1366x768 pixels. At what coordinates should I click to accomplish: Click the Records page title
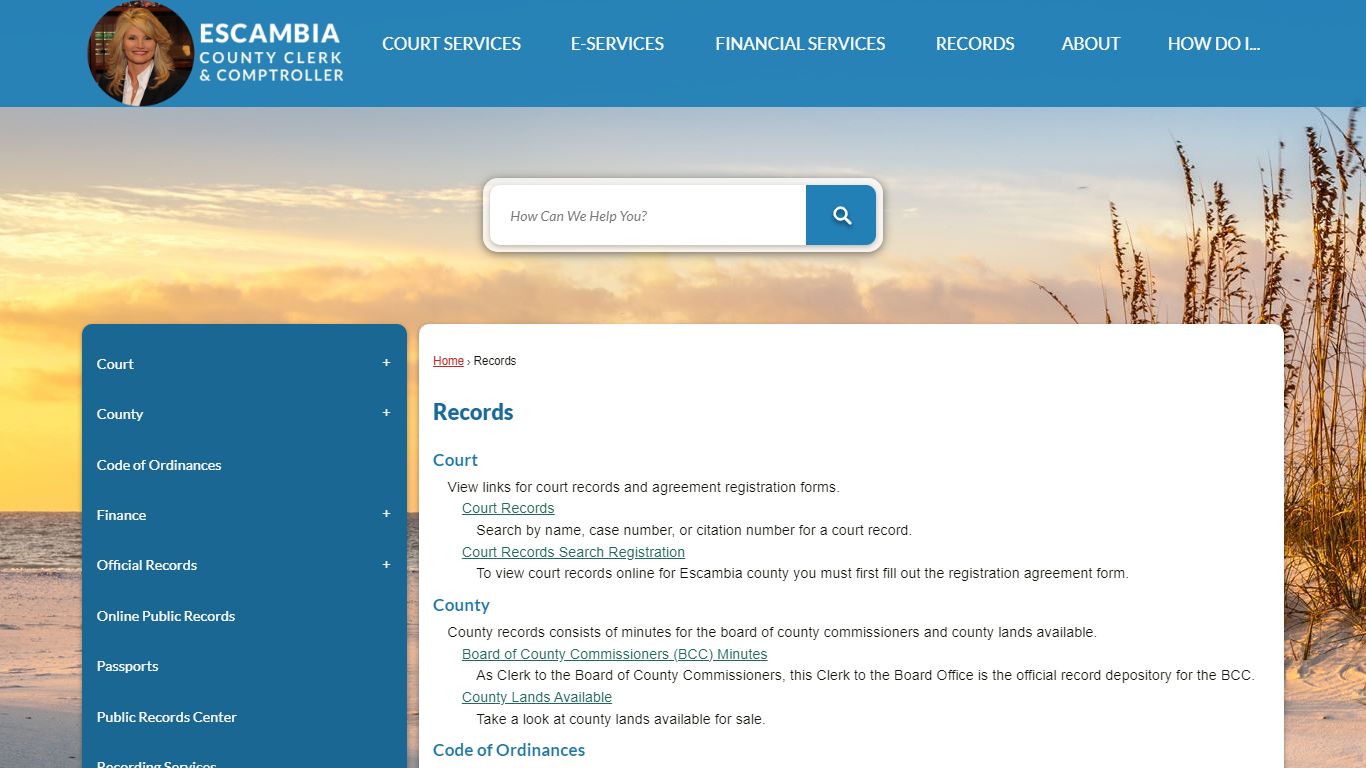click(473, 412)
